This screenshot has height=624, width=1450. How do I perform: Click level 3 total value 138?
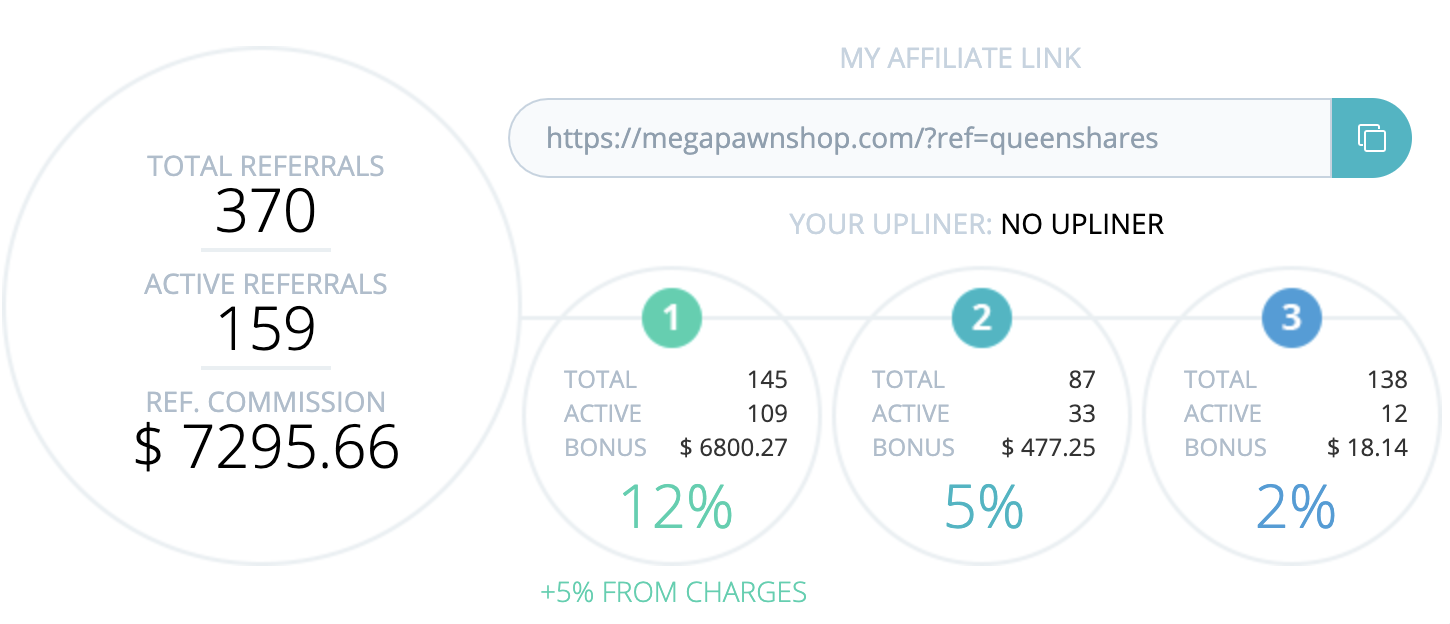click(x=1387, y=380)
